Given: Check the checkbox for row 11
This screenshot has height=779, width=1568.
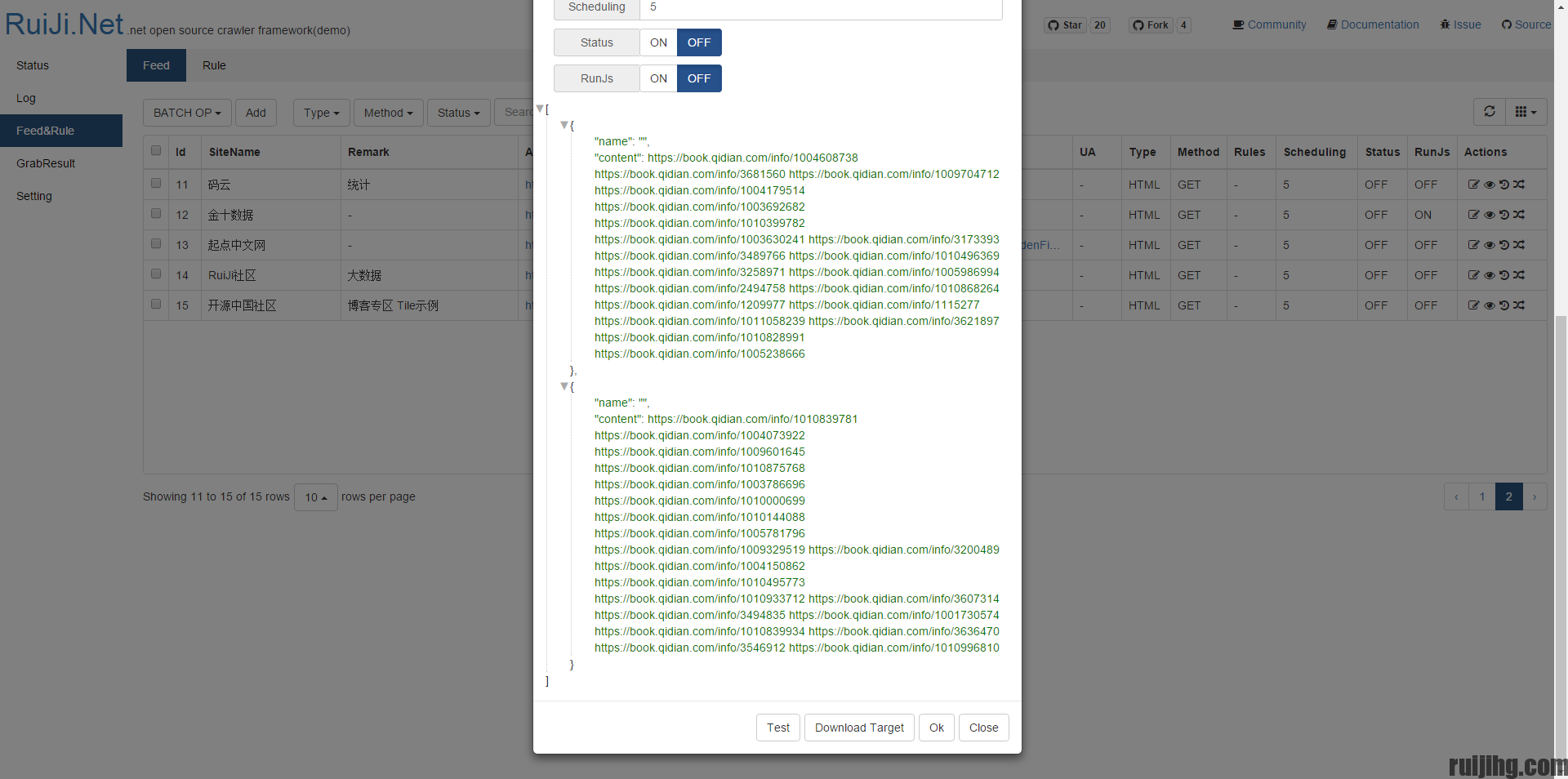Looking at the screenshot, I should pos(156,183).
